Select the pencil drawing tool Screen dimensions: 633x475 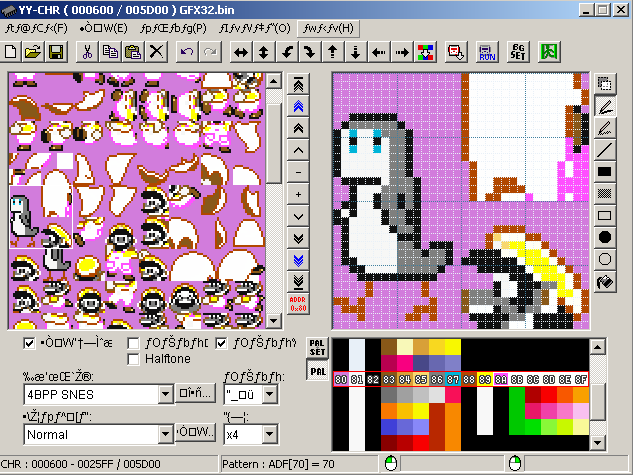click(604, 105)
